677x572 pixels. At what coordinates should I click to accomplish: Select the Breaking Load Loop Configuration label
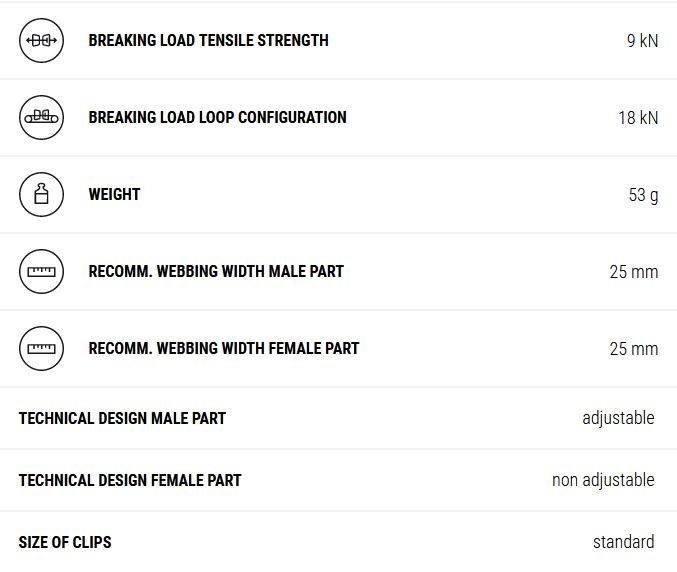[x=217, y=118]
